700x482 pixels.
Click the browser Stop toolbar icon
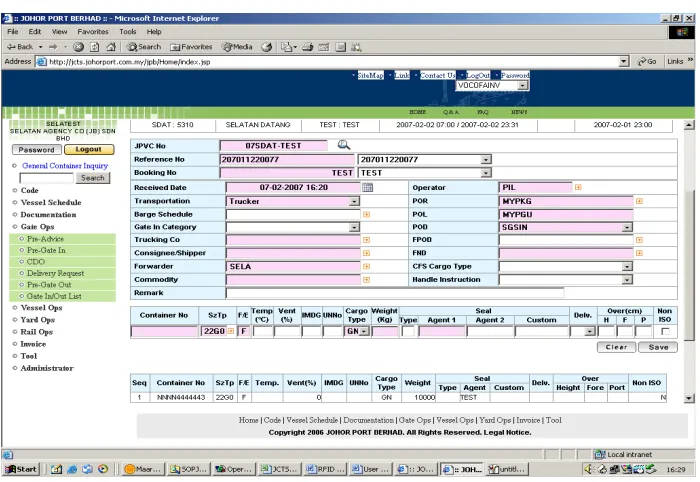(79, 47)
